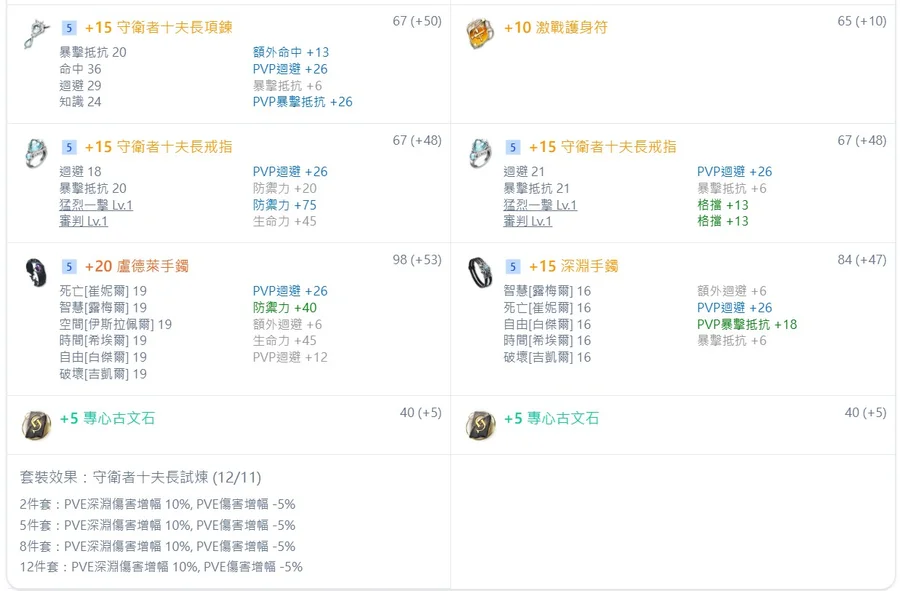Screen dimensions: 900x591
Task: Click the level 5 badge next to 深淵手鐲
Action: (513, 267)
